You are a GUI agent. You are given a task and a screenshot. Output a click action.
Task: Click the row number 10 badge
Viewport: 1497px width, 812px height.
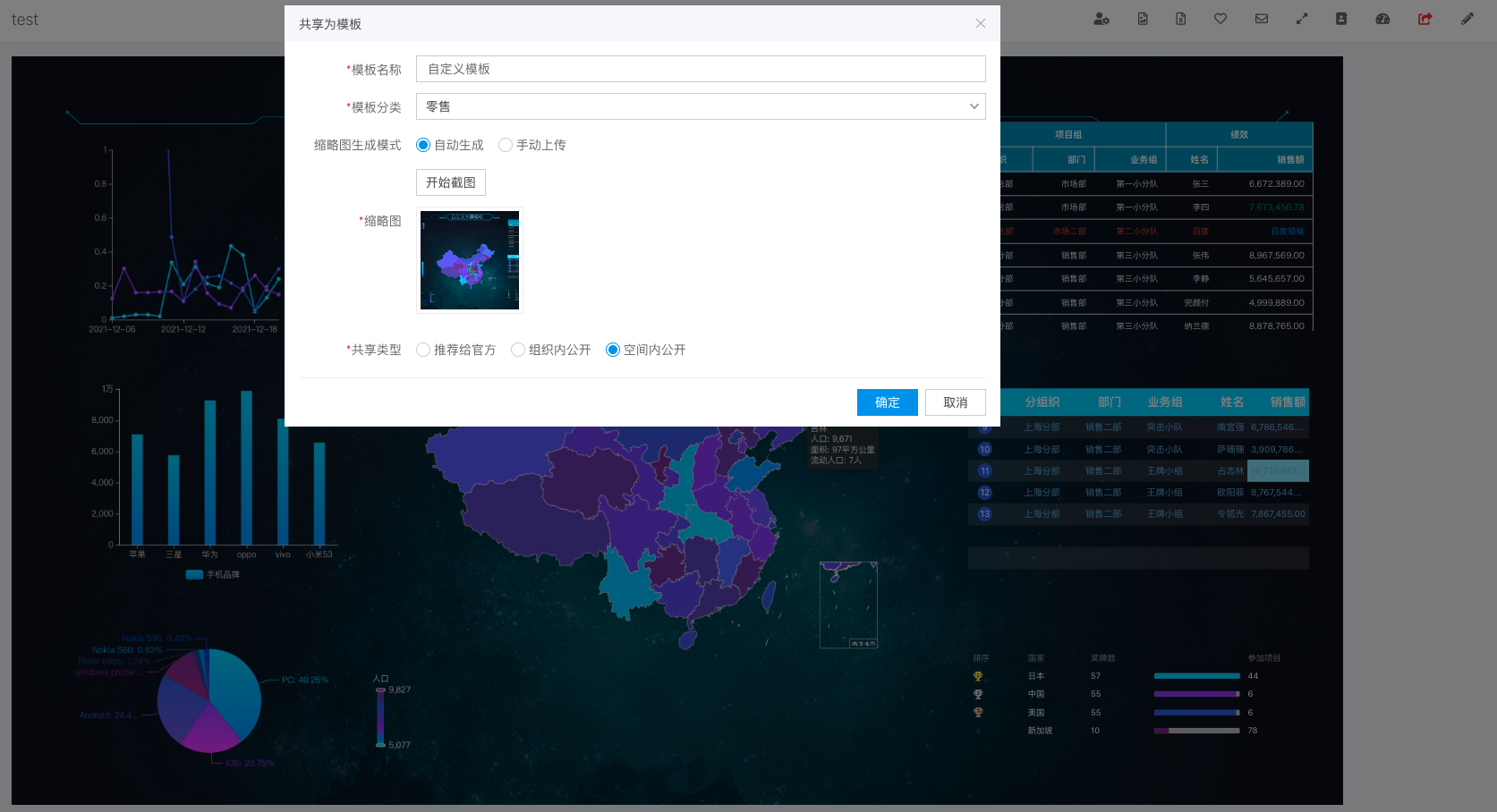click(985, 449)
